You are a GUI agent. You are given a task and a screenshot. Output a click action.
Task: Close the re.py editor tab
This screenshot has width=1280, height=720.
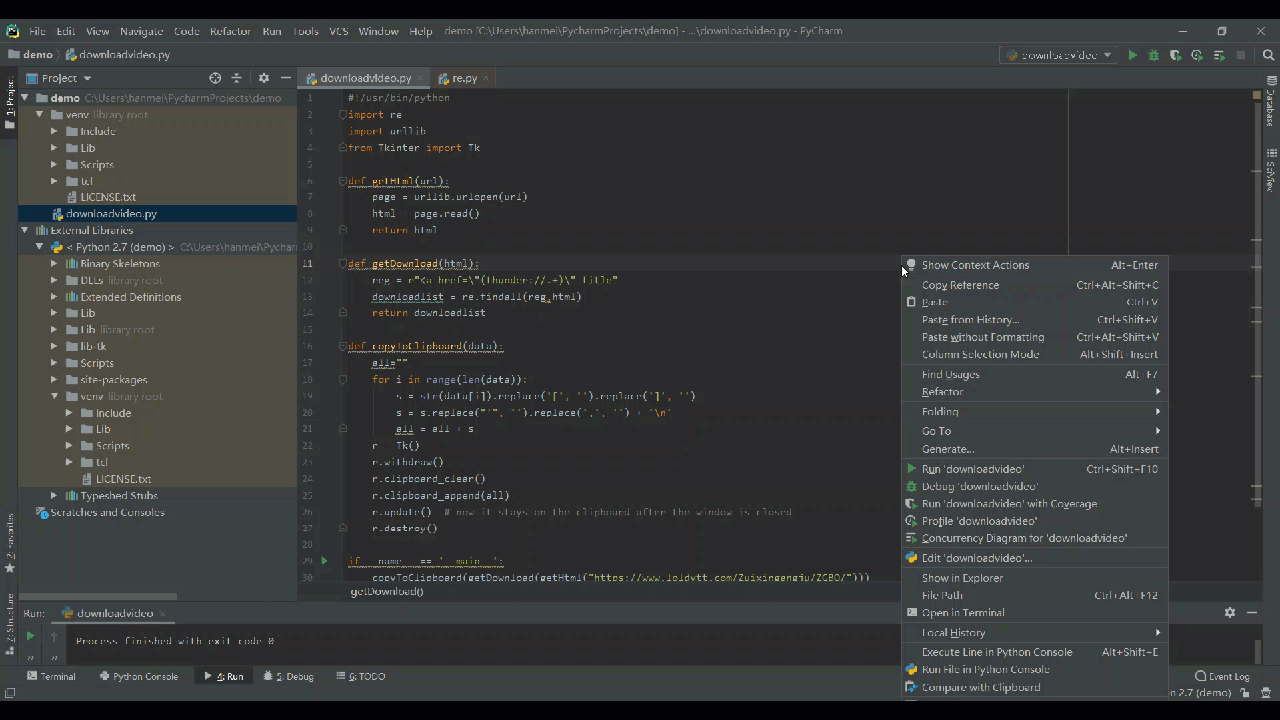(487, 78)
